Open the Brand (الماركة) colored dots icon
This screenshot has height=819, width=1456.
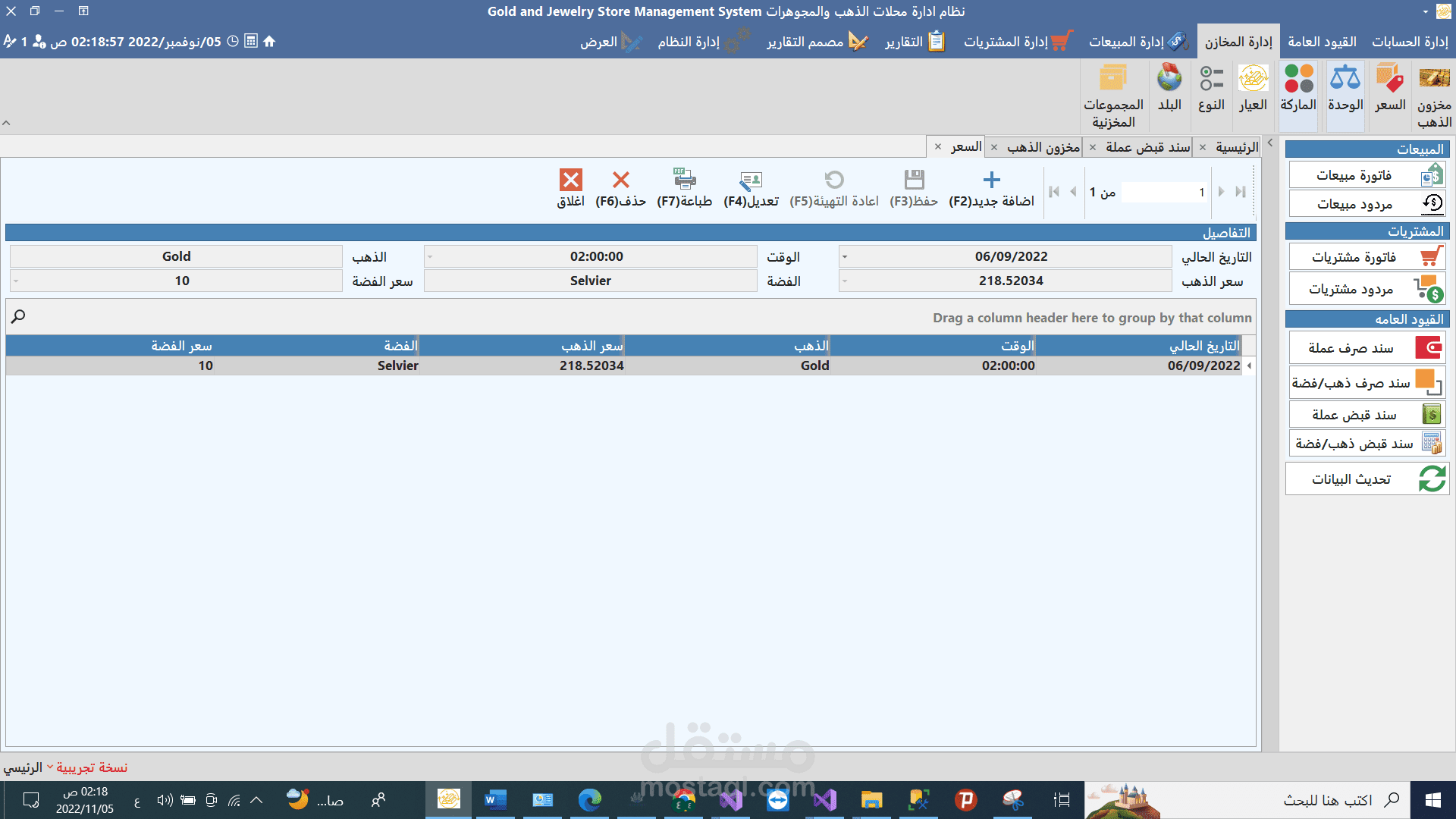coord(1298,79)
